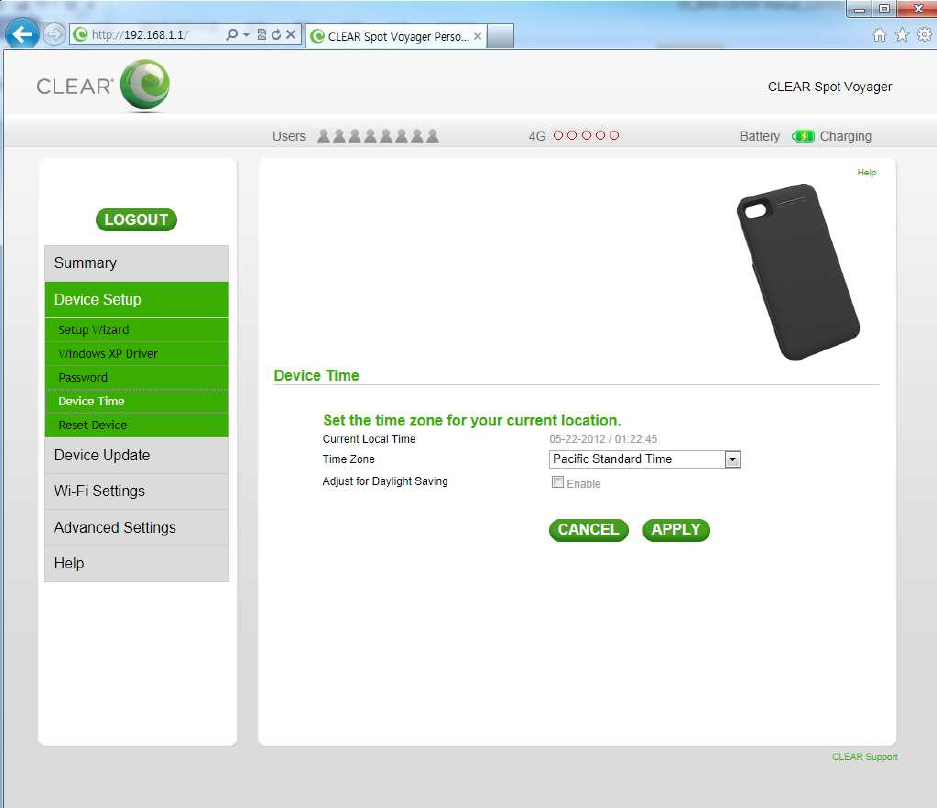Select the CLEAR Spot Voyager browser tab
Image resolution: width=937 pixels, height=808 pixels.
(395, 36)
